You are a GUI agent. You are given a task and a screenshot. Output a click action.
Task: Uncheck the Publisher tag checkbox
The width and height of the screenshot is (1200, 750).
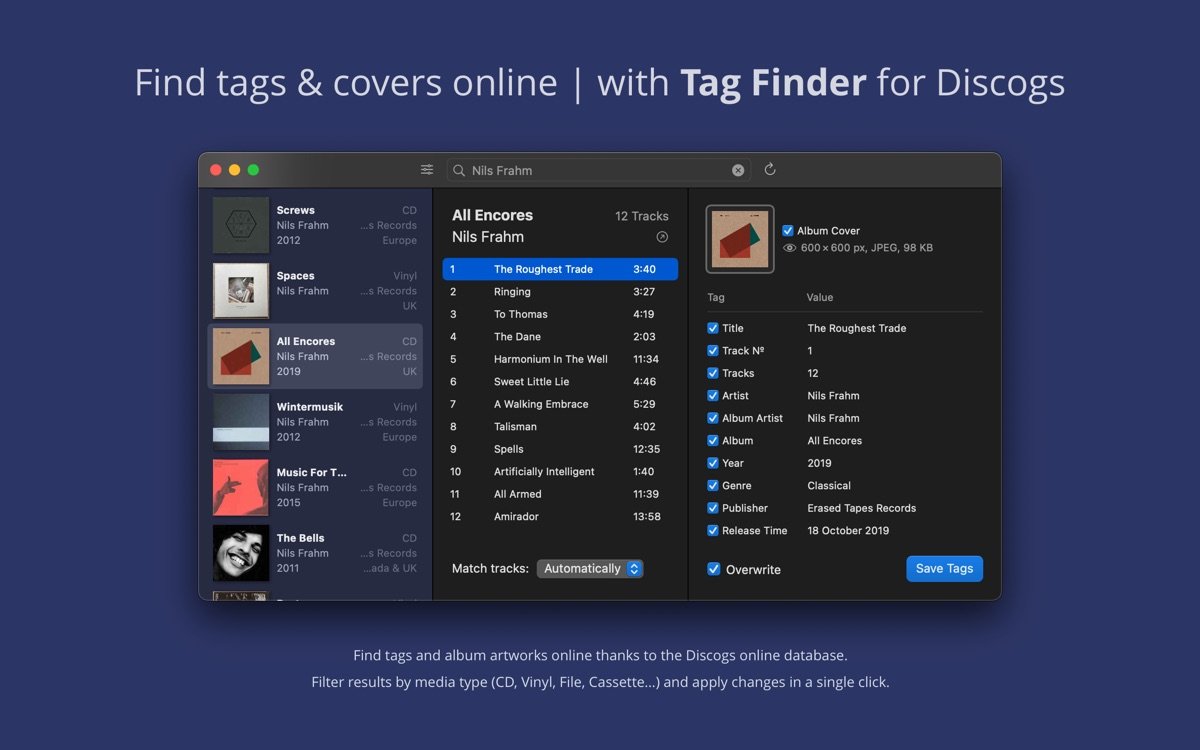(x=713, y=508)
